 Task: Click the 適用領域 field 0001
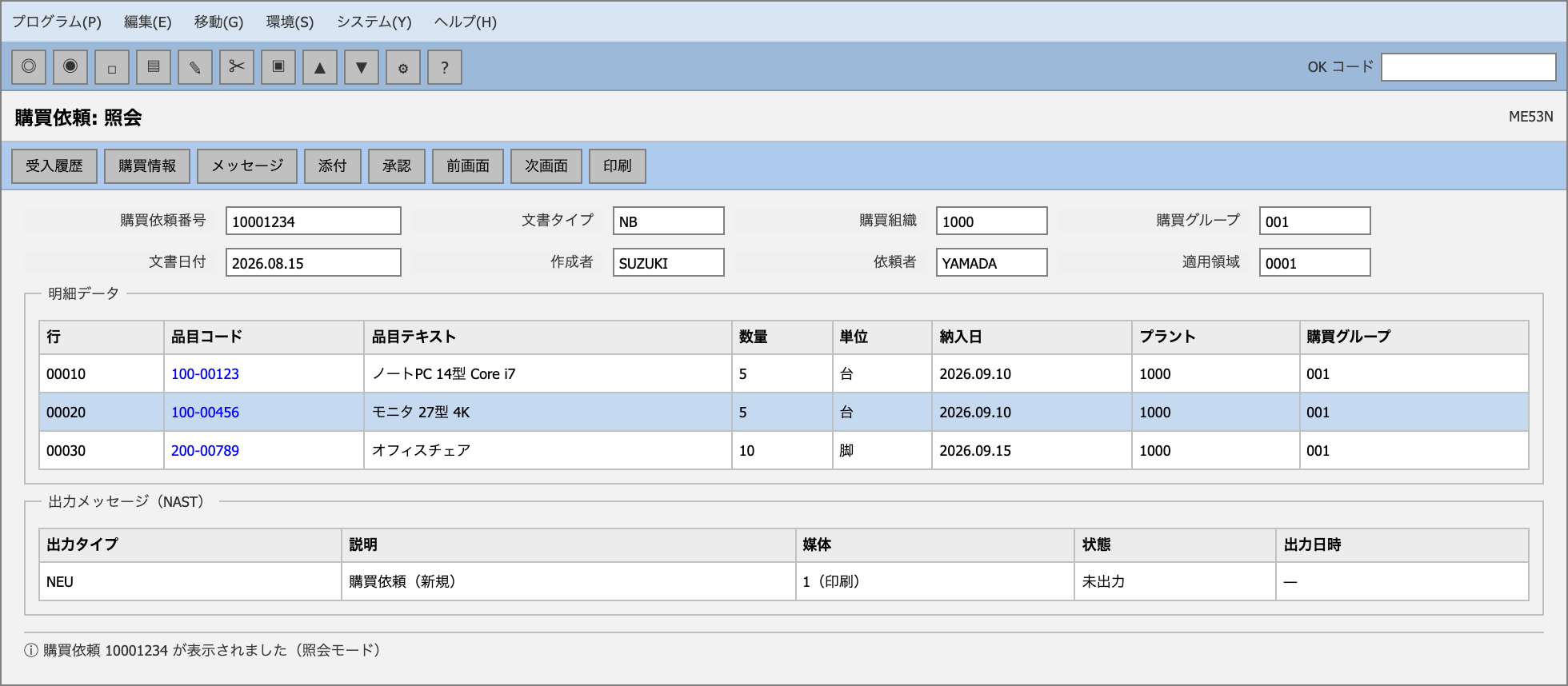pyautogui.click(x=1315, y=262)
